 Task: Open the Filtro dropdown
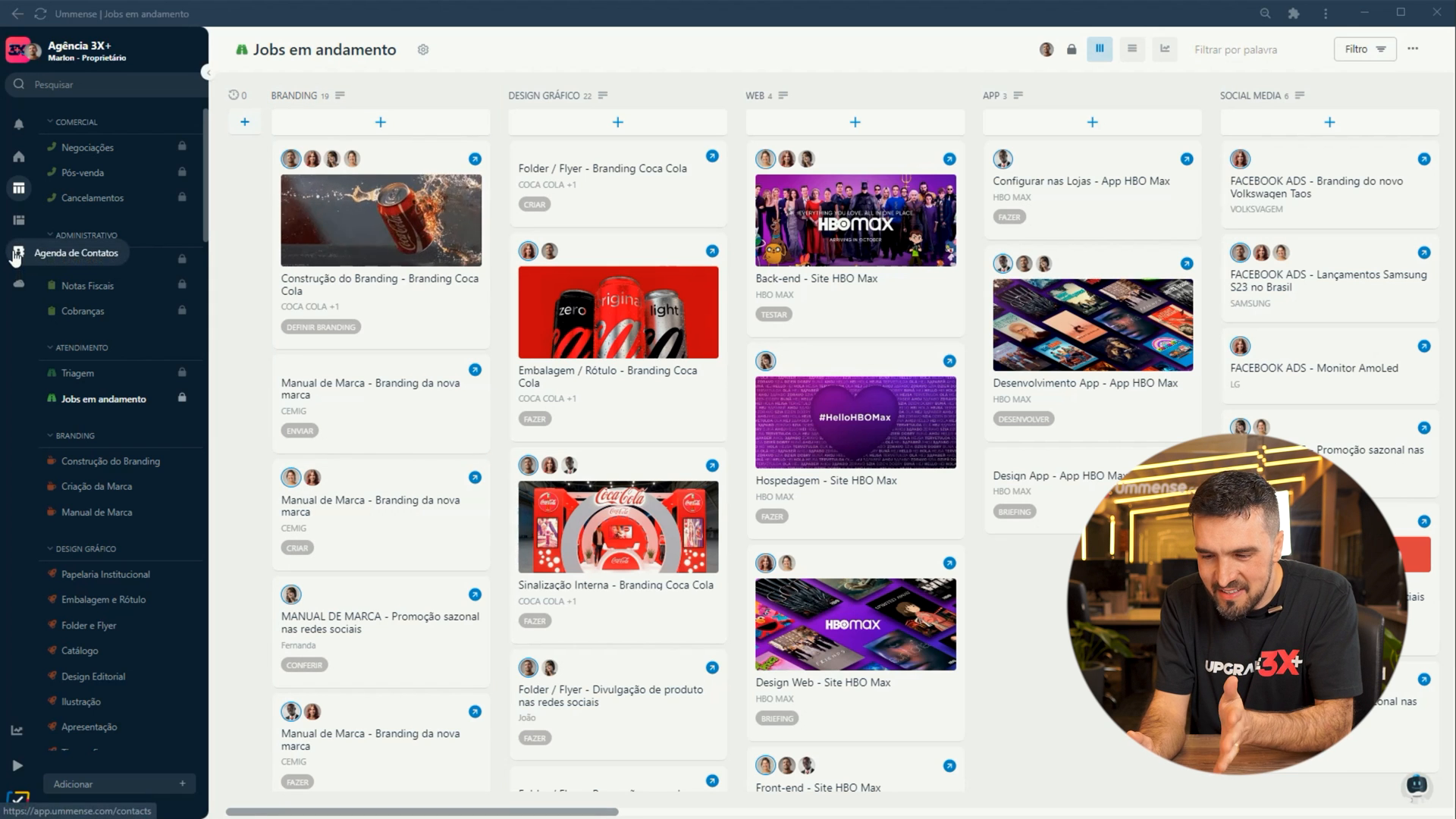1365,49
